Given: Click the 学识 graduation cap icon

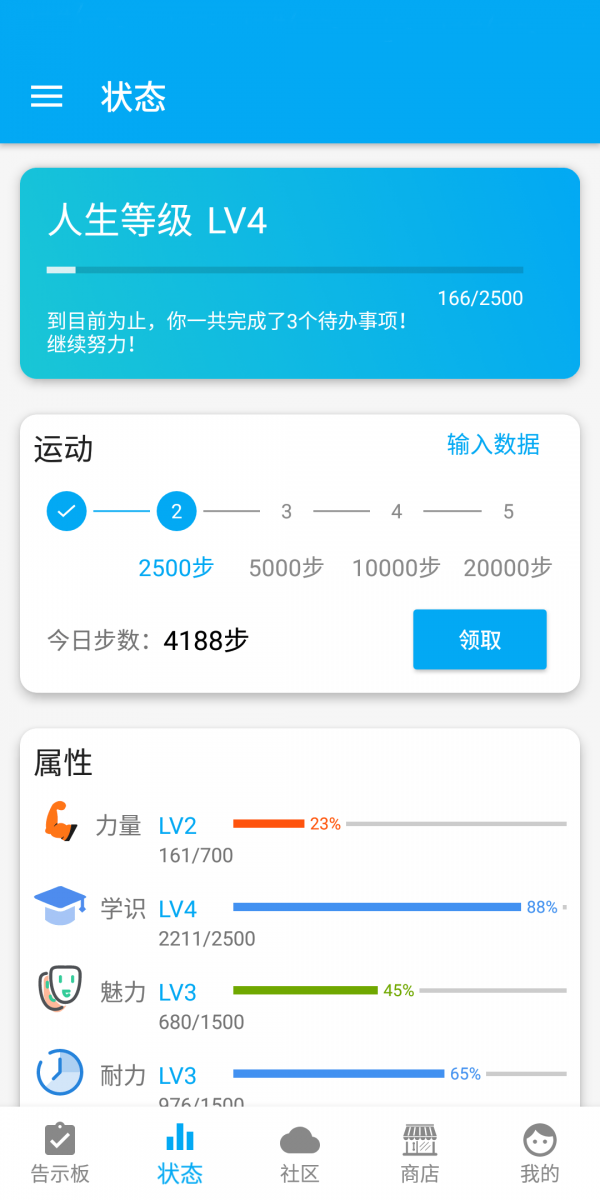Looking at the screenshot, I should tap(60, 905).
